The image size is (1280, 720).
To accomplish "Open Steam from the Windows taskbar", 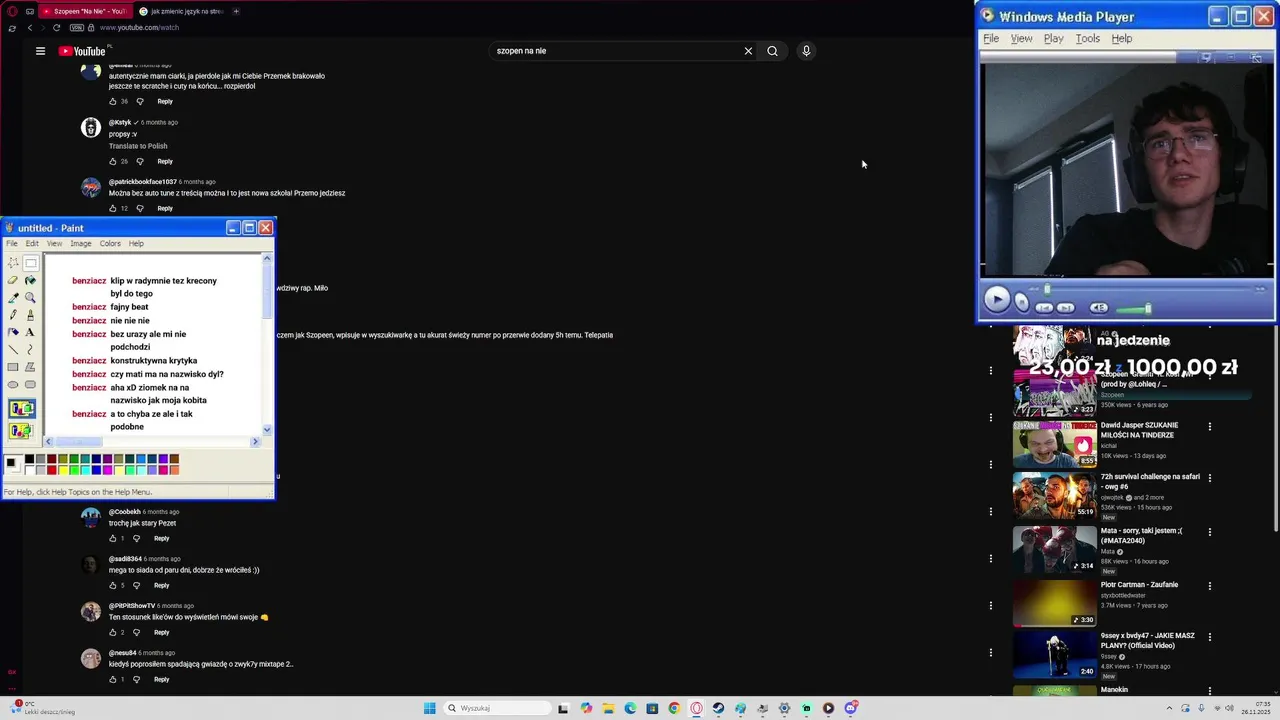I will point(718,708).
